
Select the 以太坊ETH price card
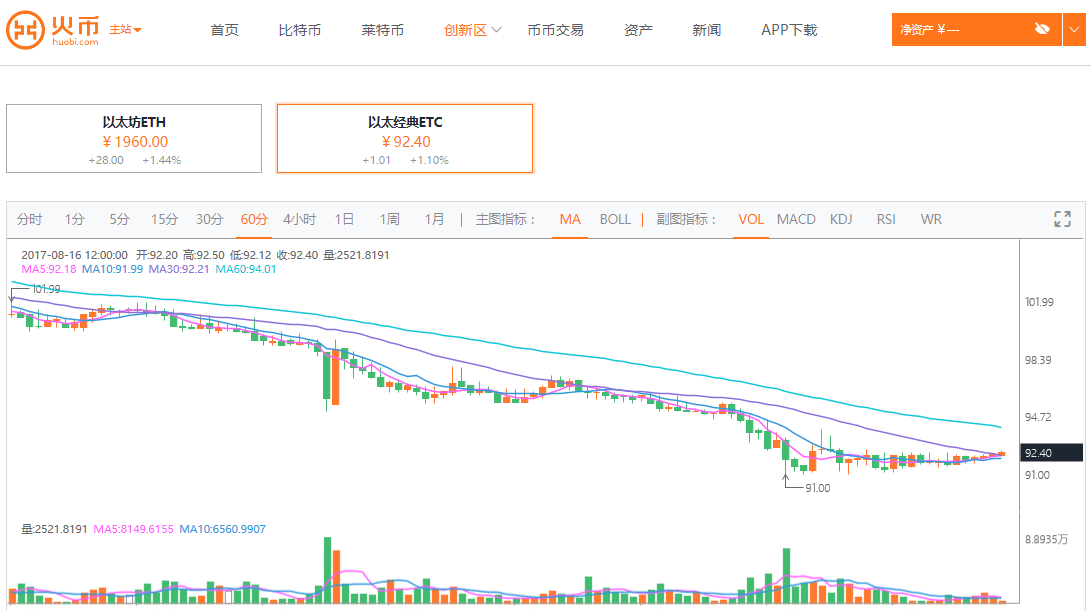pyautogui.click(x=134, y=139)
